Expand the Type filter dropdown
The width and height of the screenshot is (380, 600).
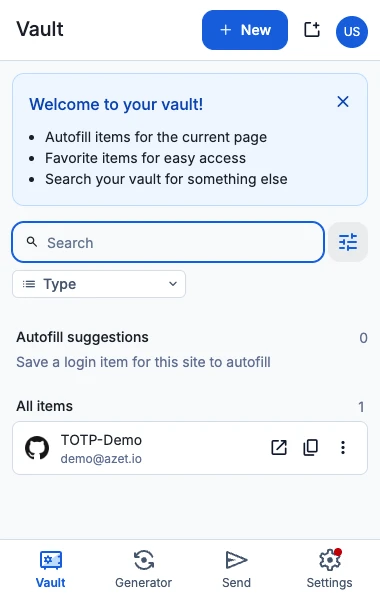pyautogui.click(x=99, y=284)
